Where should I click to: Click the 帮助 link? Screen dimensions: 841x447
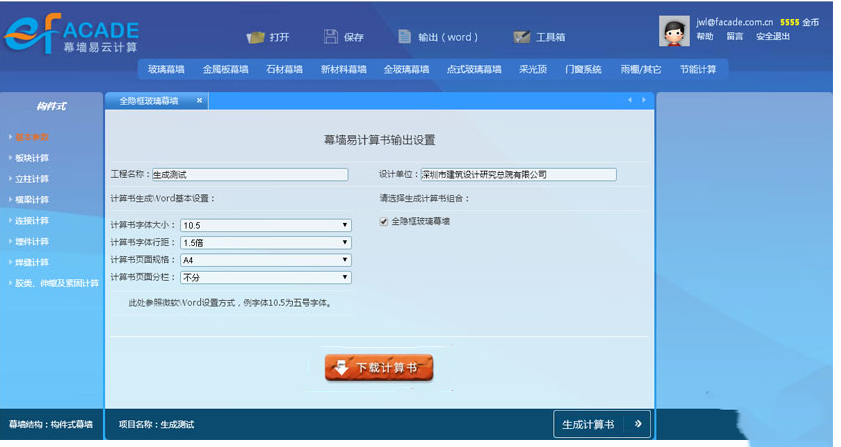coord(705,36)
